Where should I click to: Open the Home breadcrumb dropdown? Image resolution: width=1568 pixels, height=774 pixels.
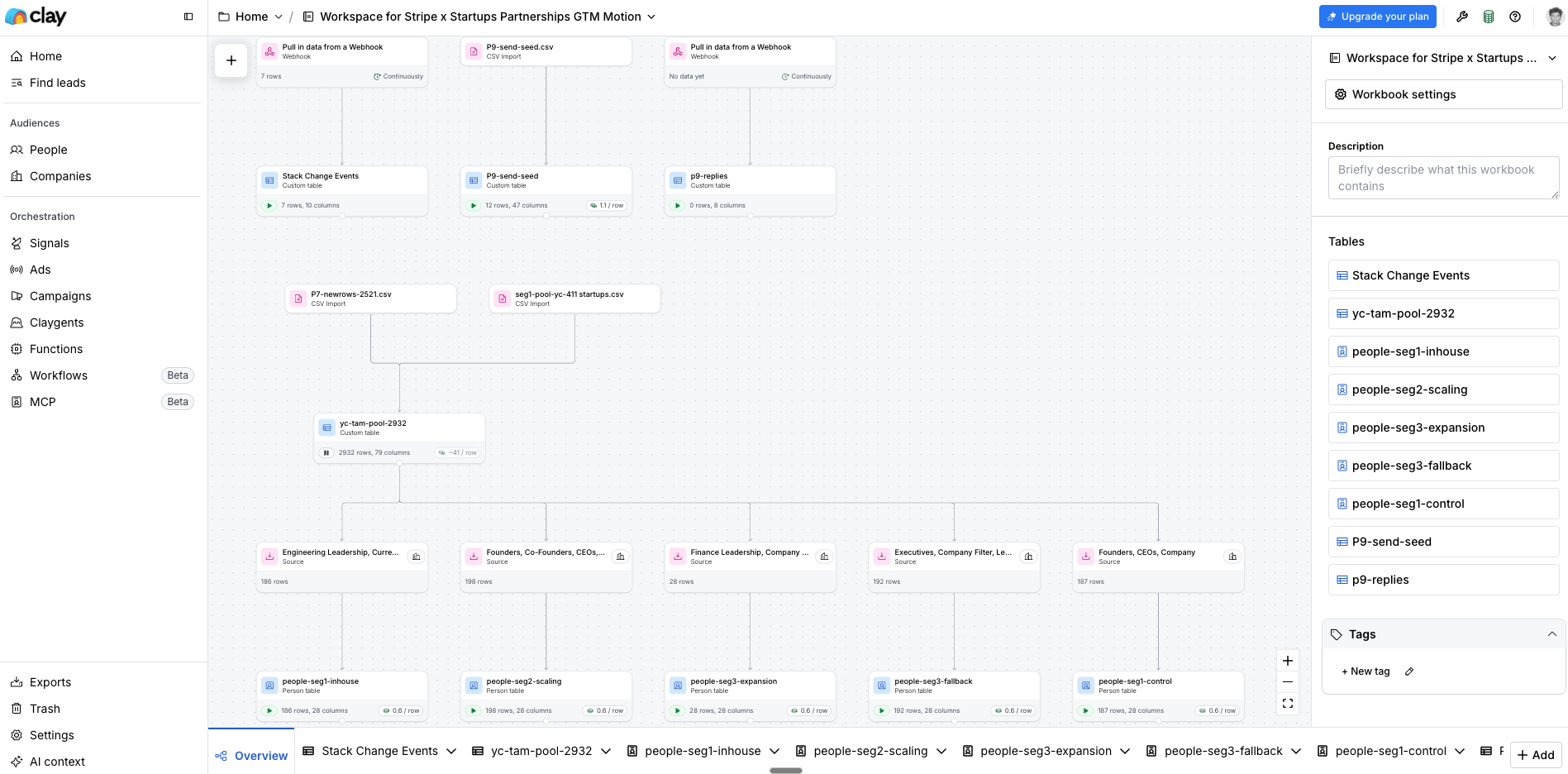click(279, 17)
